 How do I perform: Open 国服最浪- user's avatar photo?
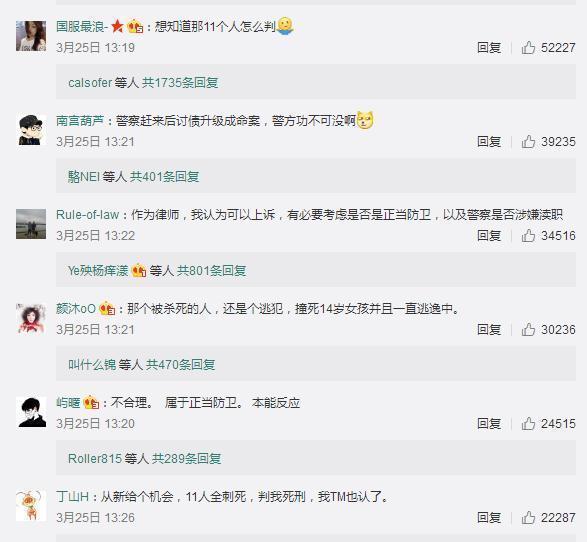point(31,36)
